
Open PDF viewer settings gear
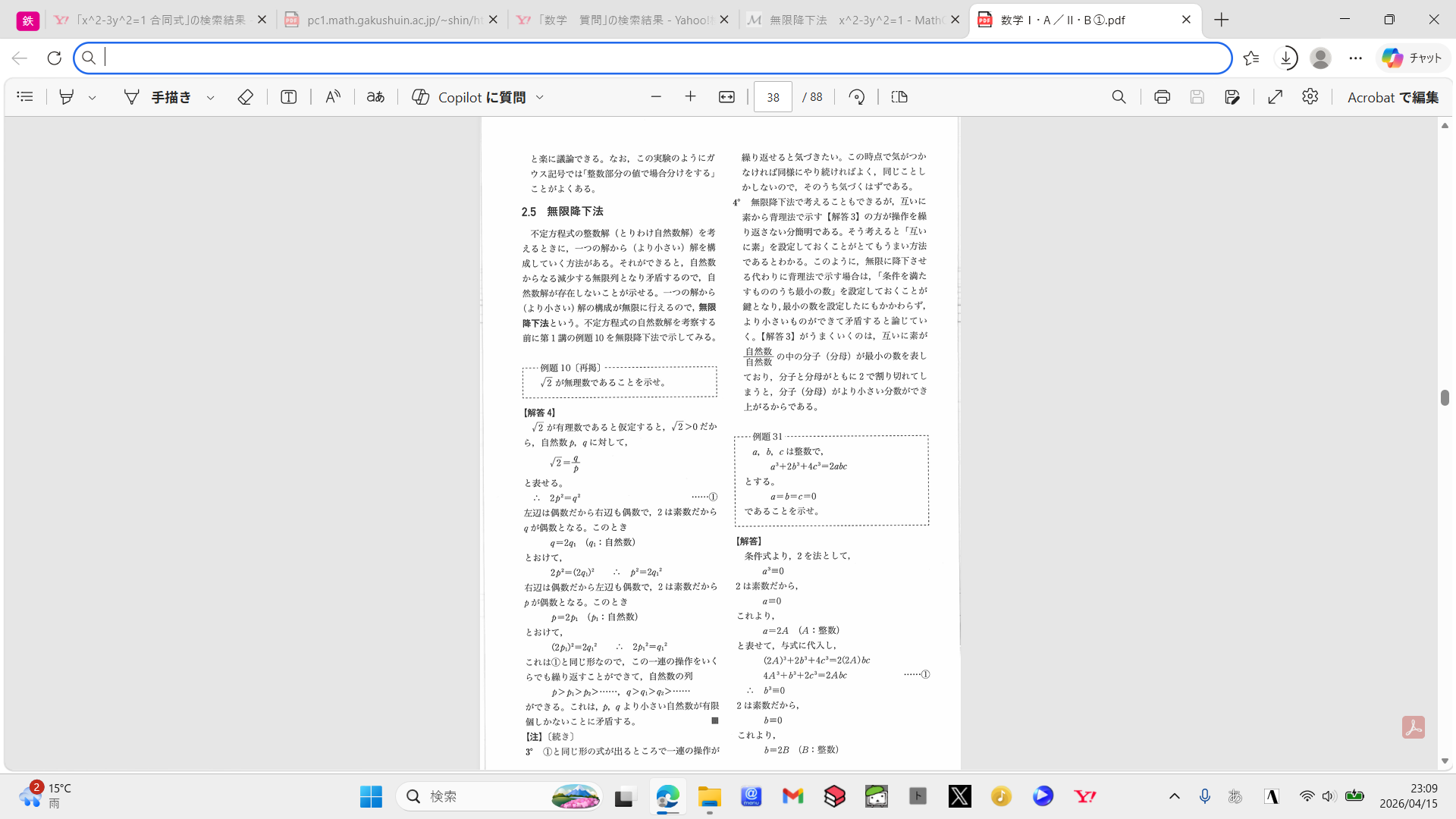tap(1310, 97)
